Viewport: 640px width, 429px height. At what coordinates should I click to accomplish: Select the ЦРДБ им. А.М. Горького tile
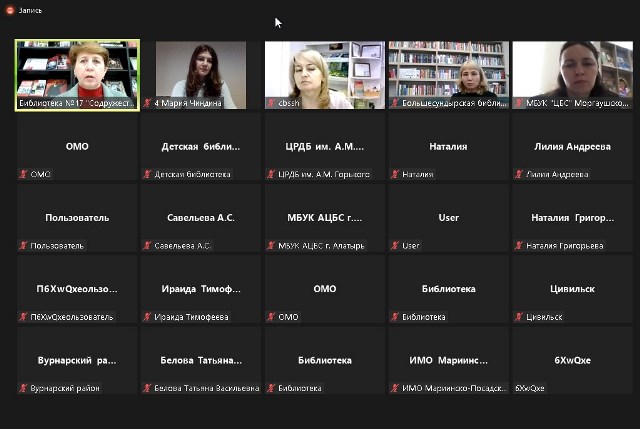click(x=325, y=146)
